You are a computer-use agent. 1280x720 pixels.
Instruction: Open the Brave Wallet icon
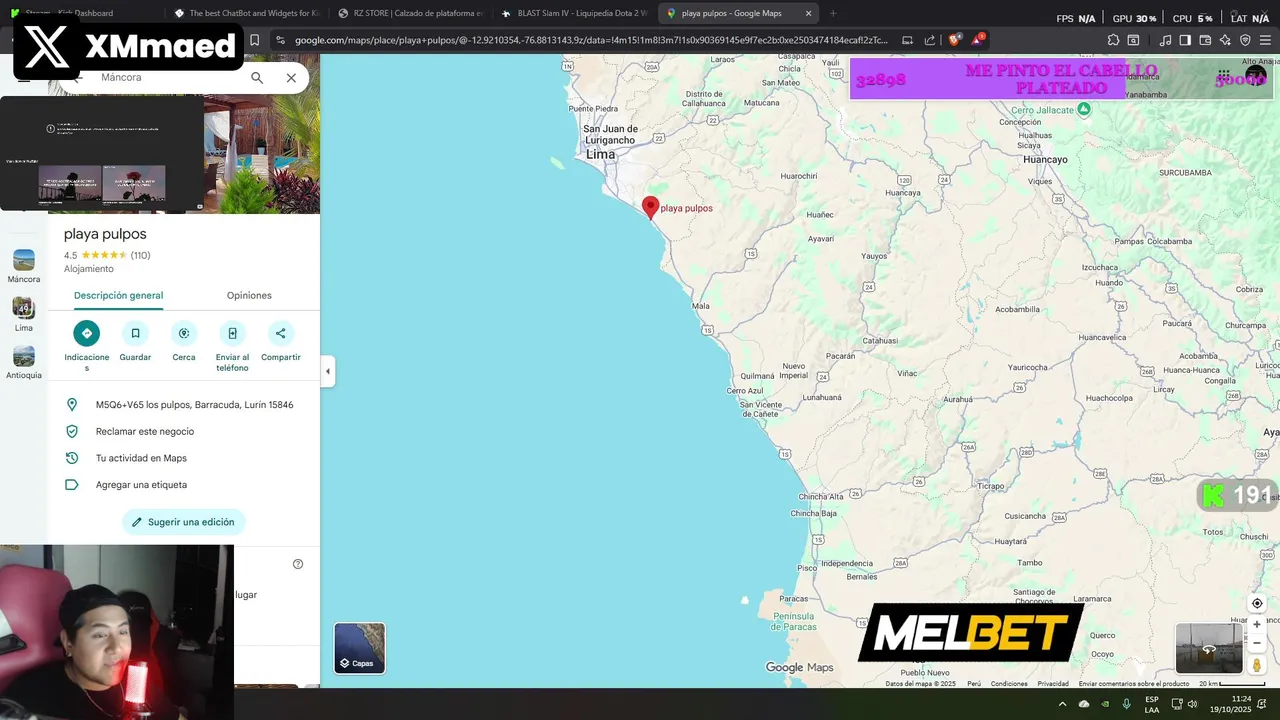(1205, 40)
